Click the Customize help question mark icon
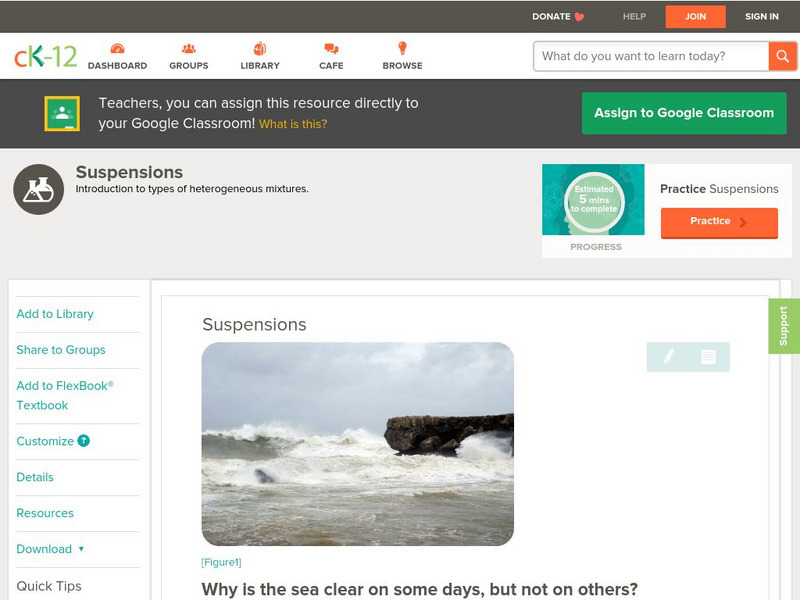The image size is (800, 600). 83,441
